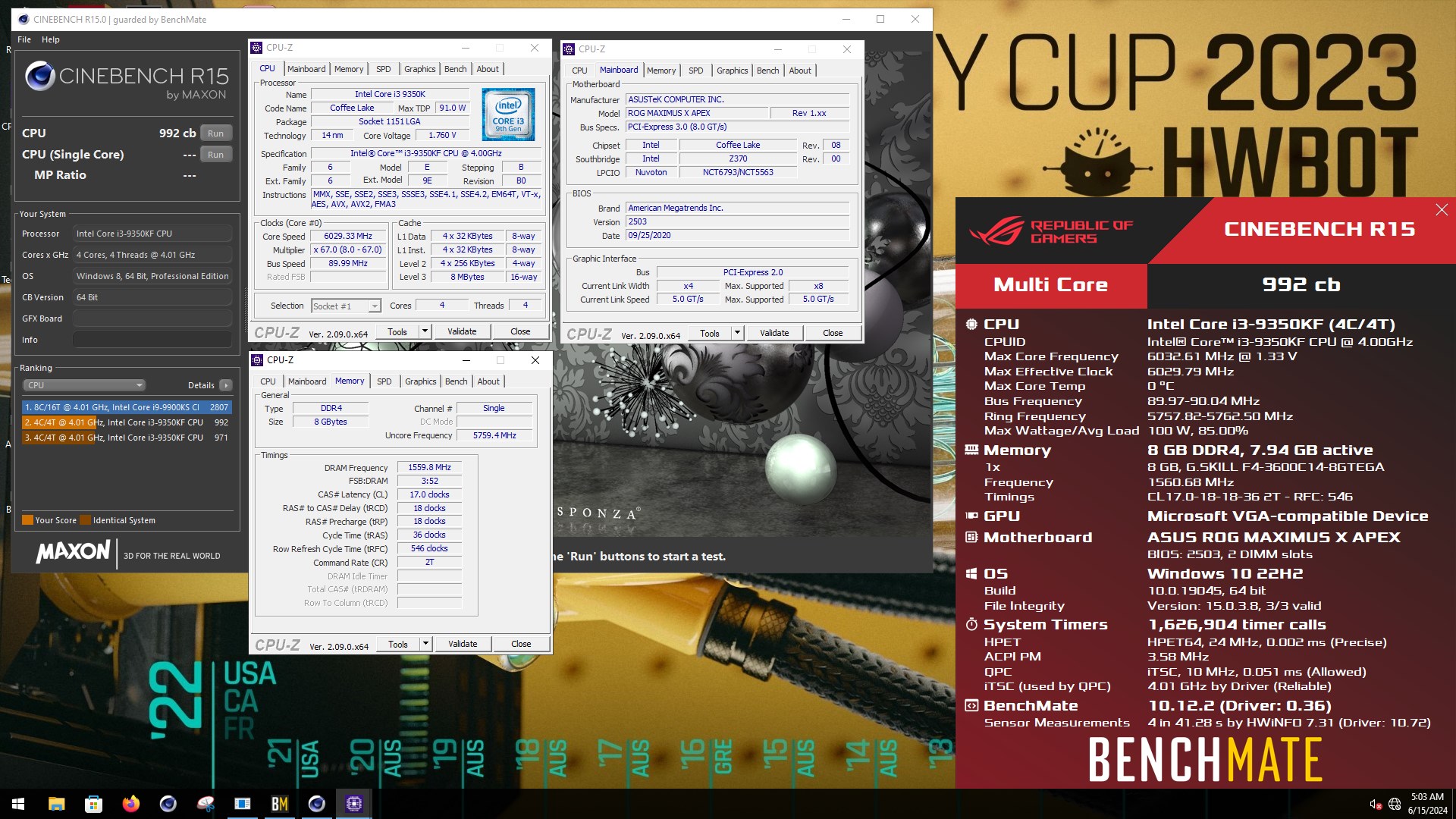Open the Windows Start menu
The width and height of the screenshot is (1456, 819).
point(18,804)
